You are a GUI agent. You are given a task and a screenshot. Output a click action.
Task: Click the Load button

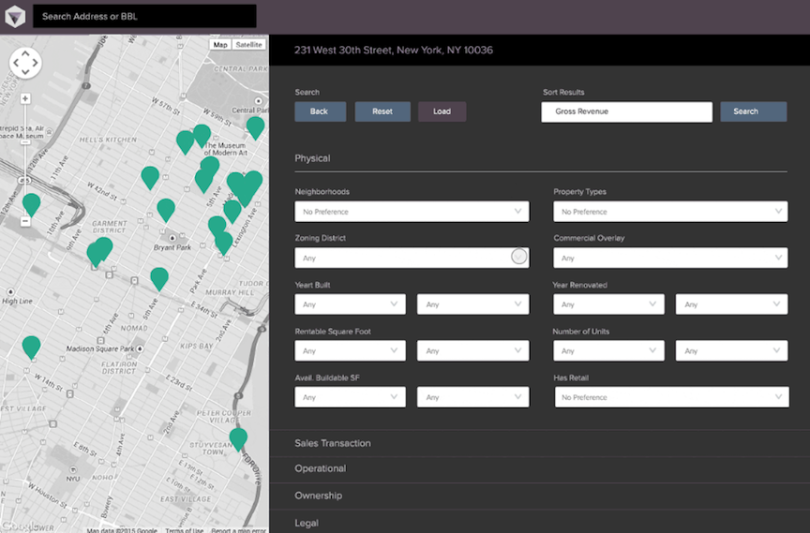coord(442,112)
